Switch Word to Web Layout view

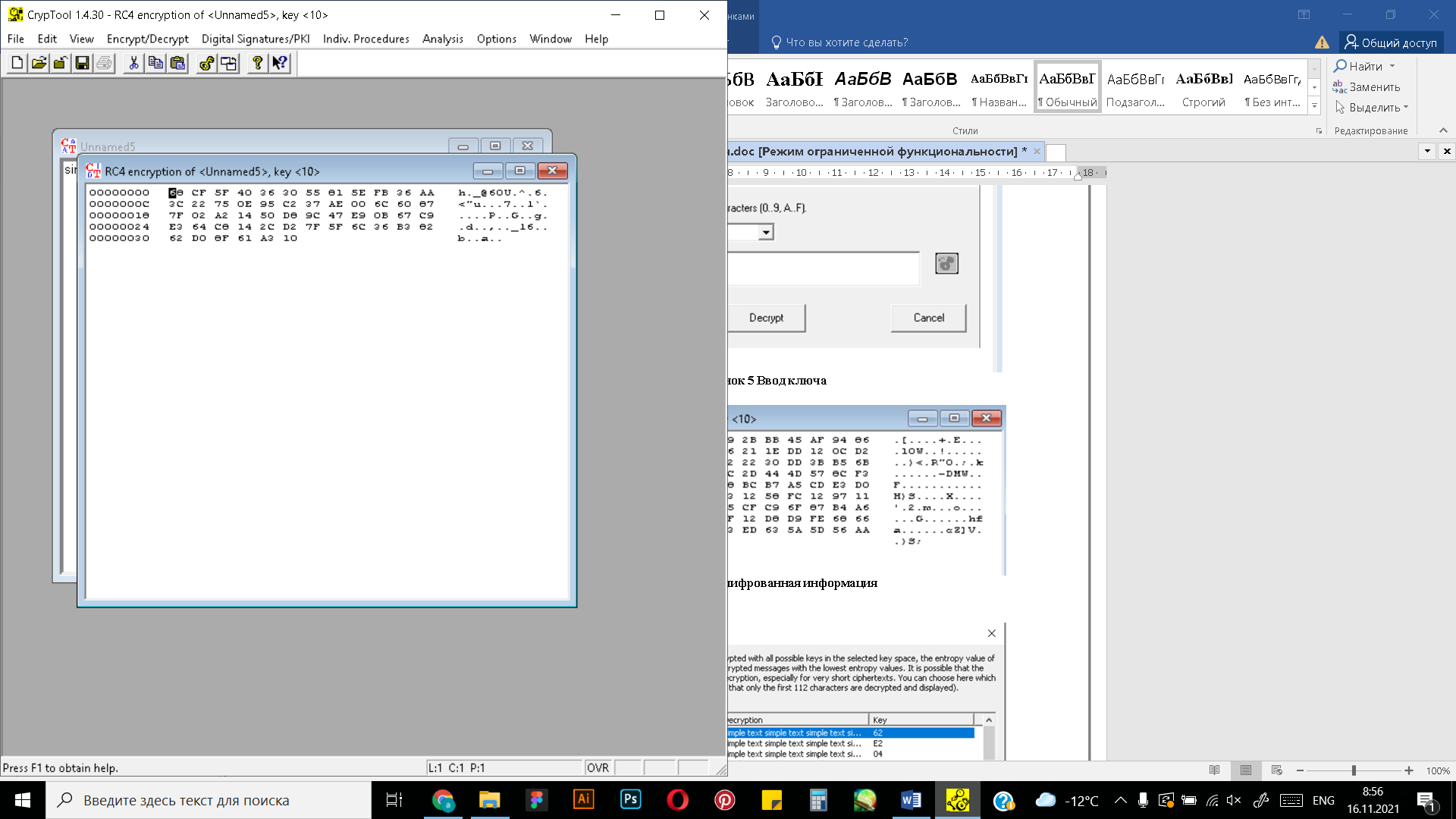click(x=1277, y=770)
